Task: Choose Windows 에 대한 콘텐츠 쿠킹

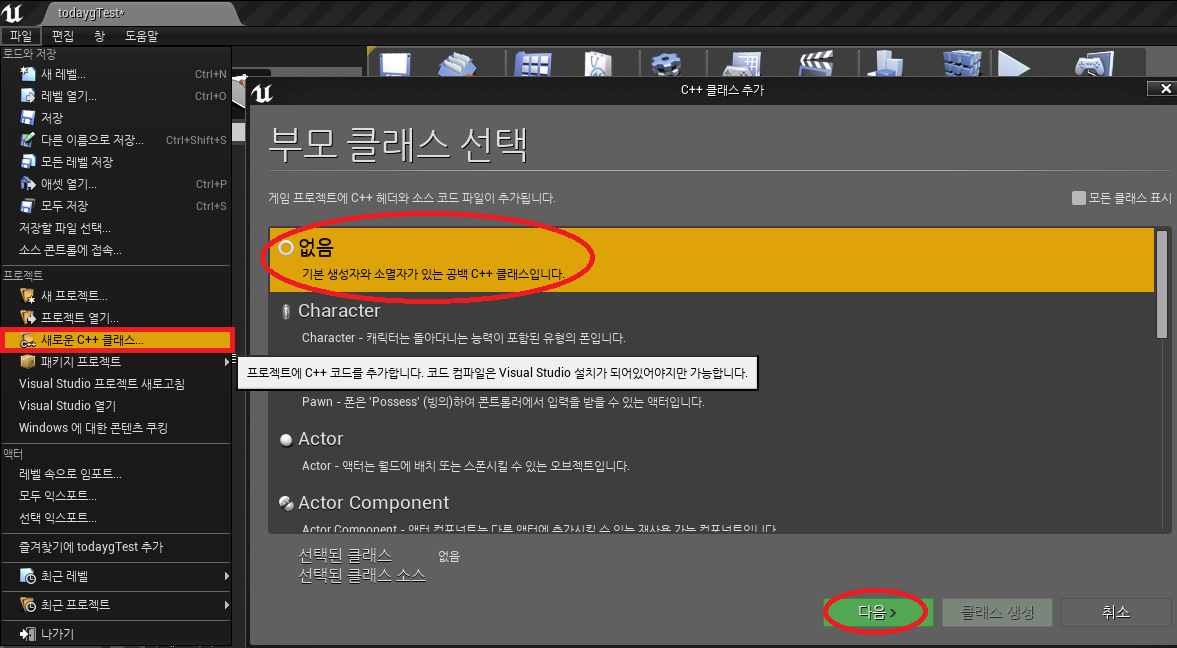Action: 116,428
